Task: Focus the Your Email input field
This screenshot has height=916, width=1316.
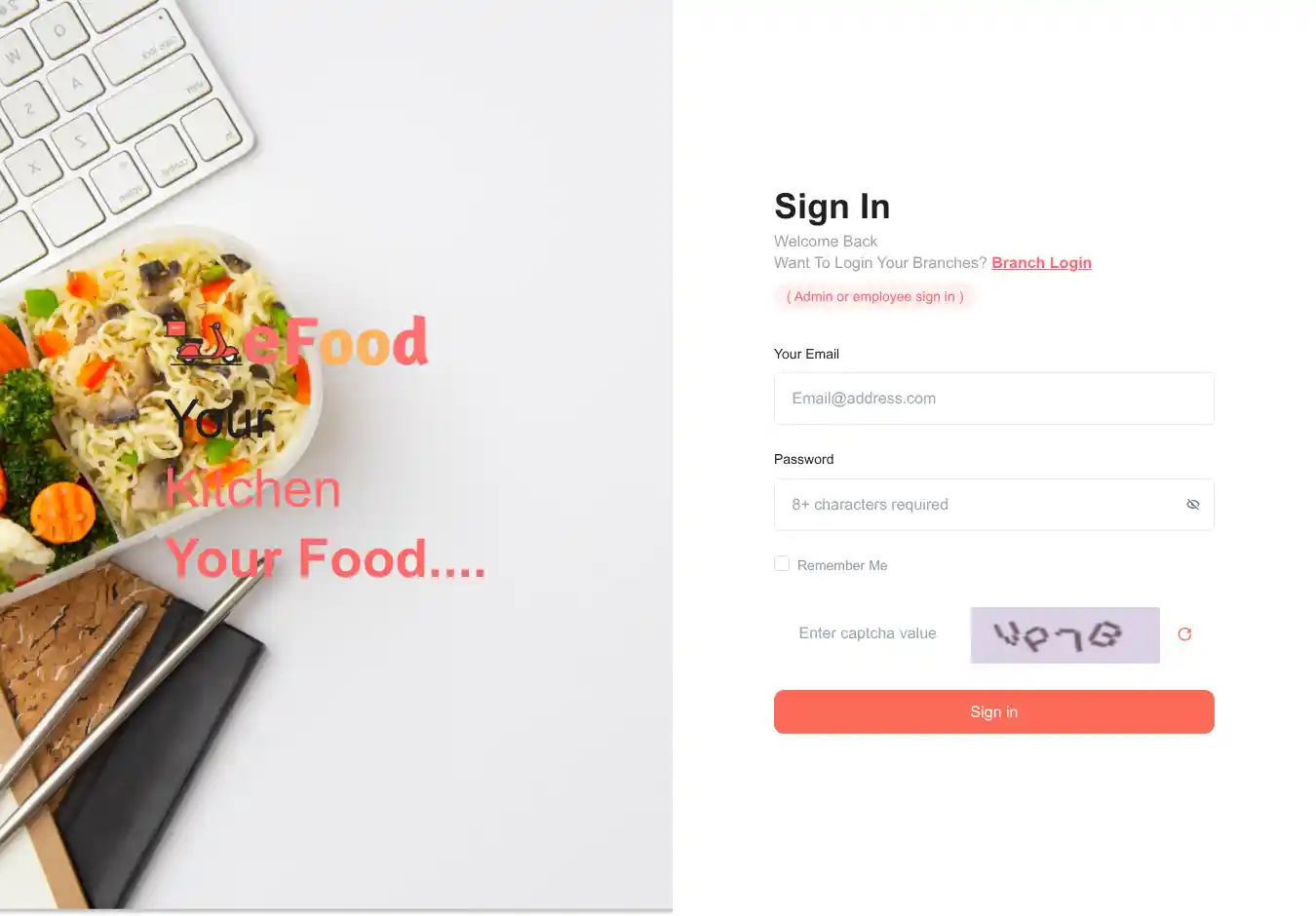Action: click(x=994, y=399)
